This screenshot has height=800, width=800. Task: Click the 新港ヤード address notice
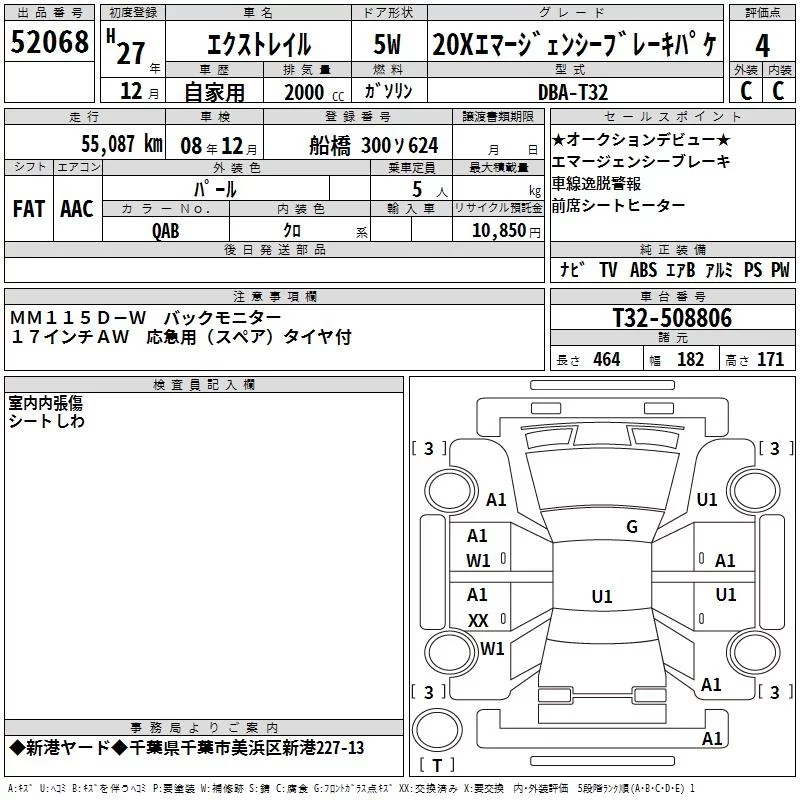click(x=187, y=748)
